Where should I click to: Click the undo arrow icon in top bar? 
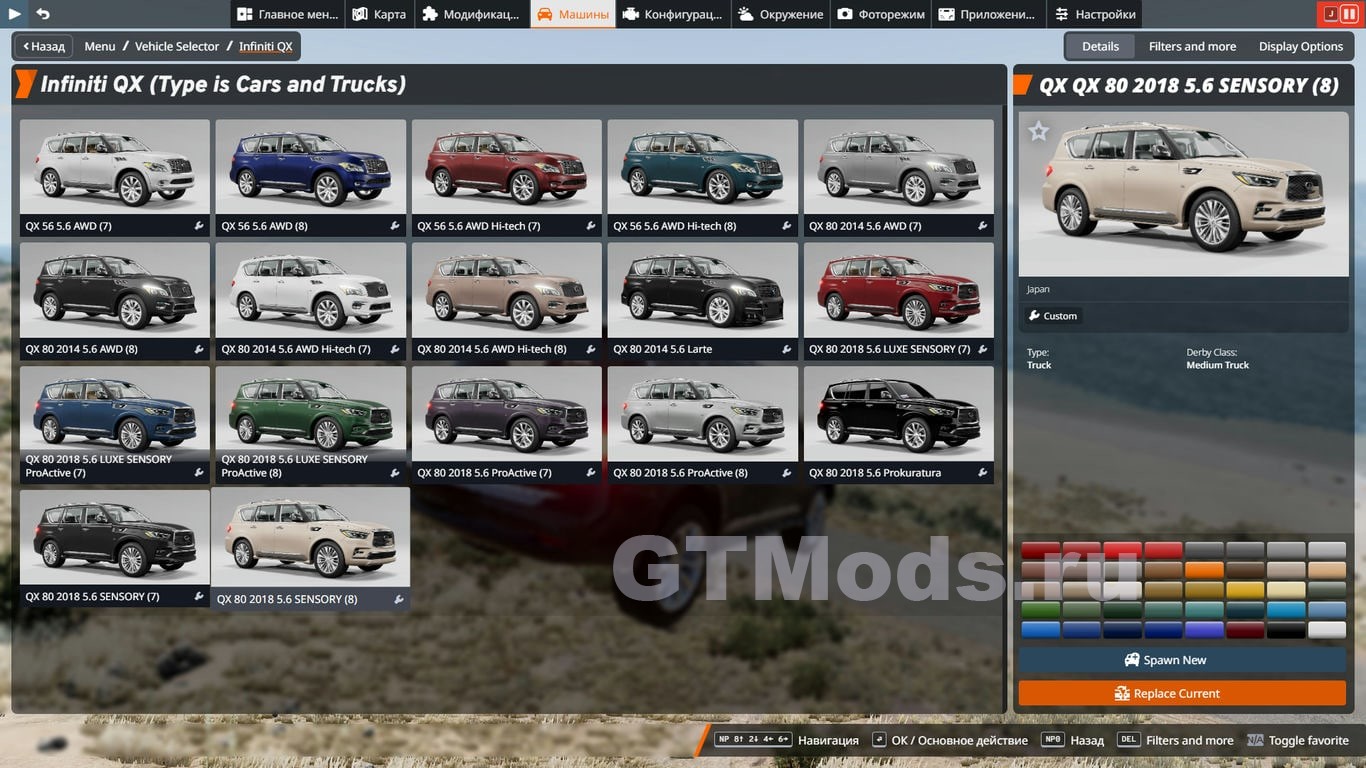tap(43, 14)
